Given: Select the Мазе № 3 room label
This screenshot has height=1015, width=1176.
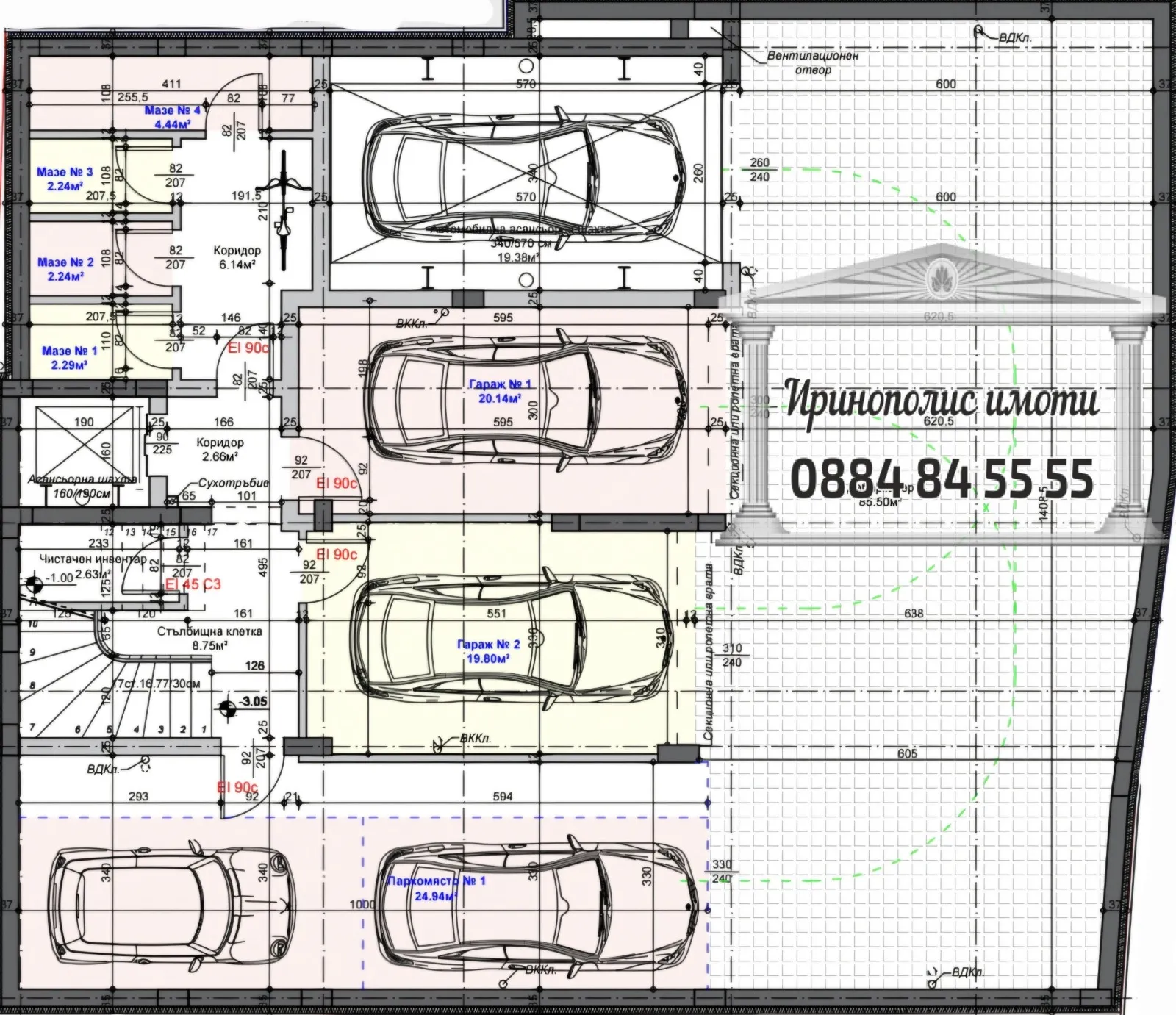Looking at the screenshot, I should [65, 179].
